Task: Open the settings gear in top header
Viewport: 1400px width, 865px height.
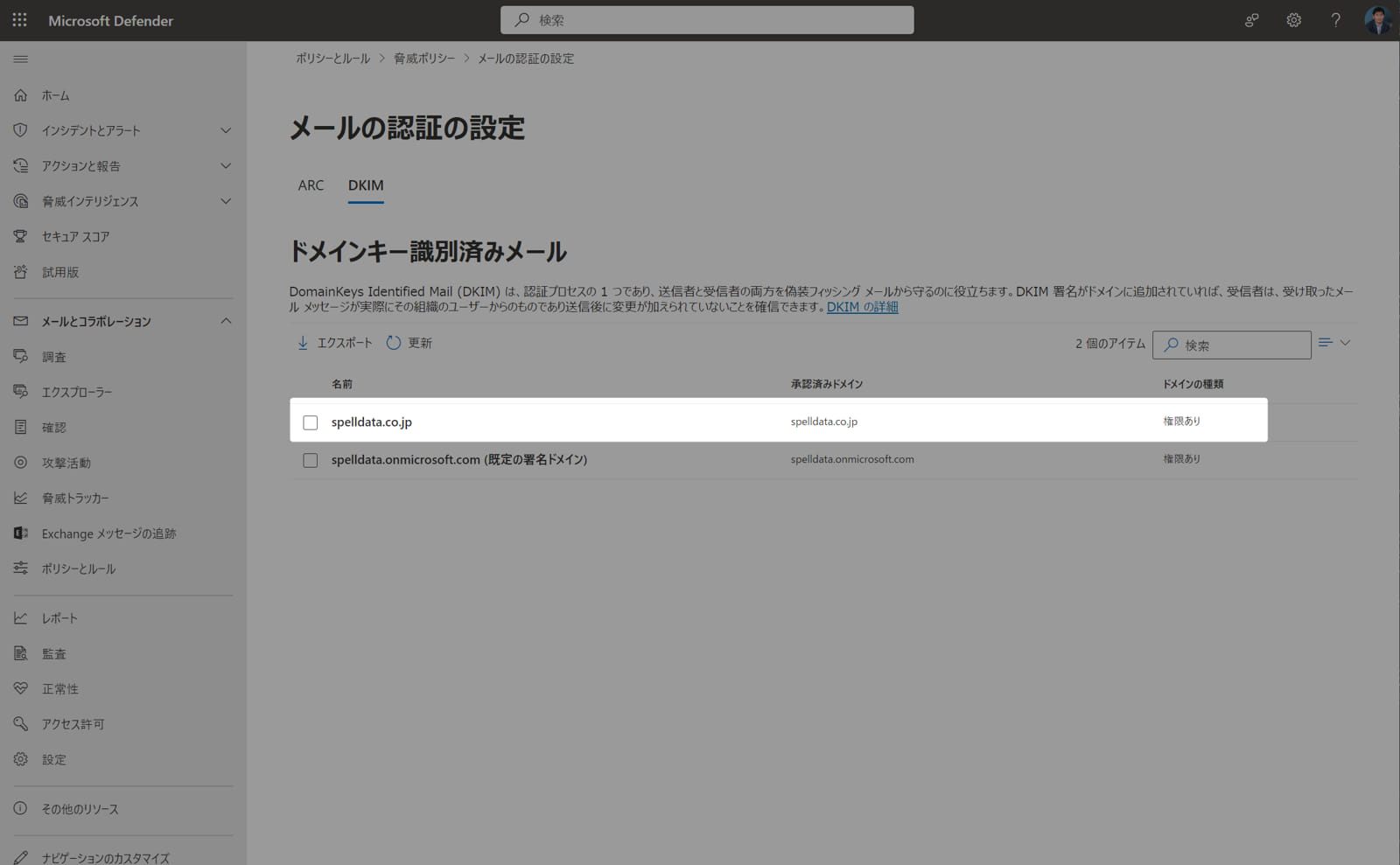Action: click(x=1294, y=20)
